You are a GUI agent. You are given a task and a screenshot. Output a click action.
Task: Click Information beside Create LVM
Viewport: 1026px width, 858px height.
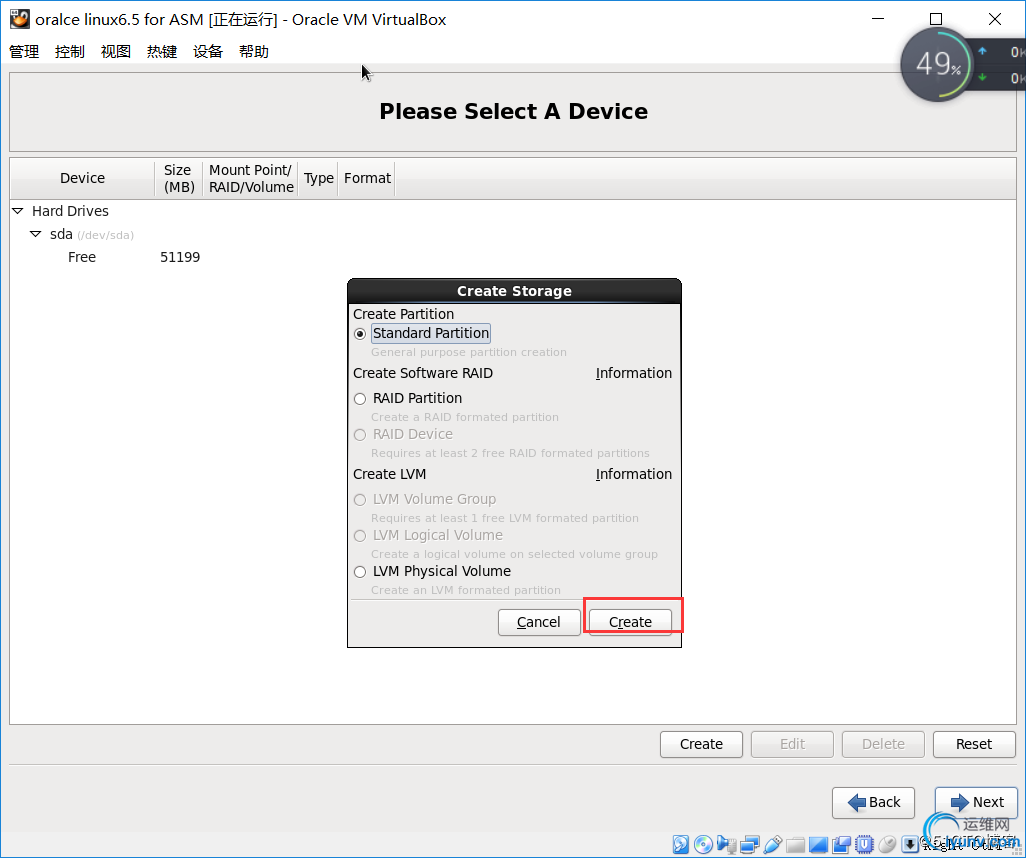[633, 474]
